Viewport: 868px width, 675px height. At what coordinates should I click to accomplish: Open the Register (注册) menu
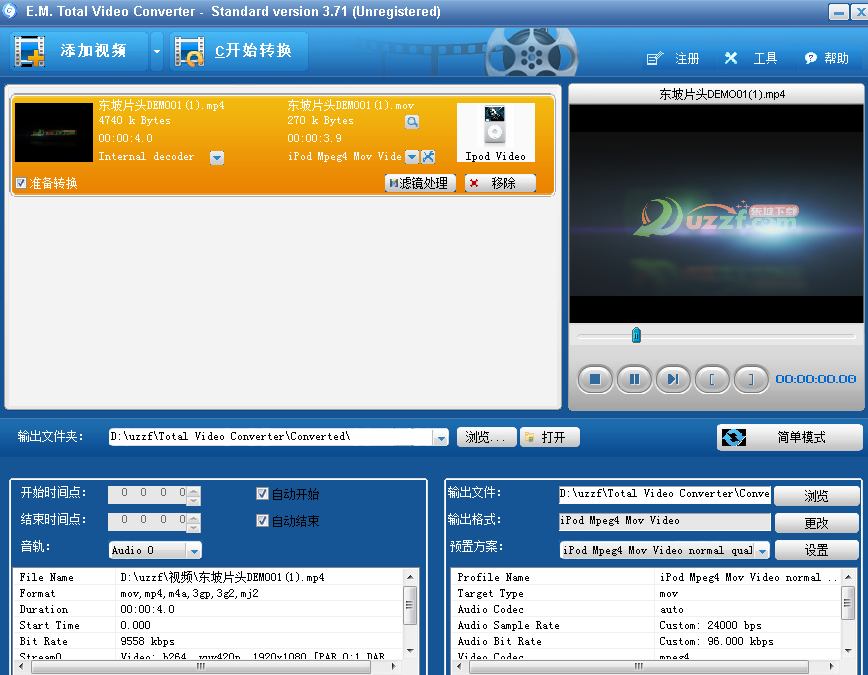pyautogui.click(x=673, y=58)
